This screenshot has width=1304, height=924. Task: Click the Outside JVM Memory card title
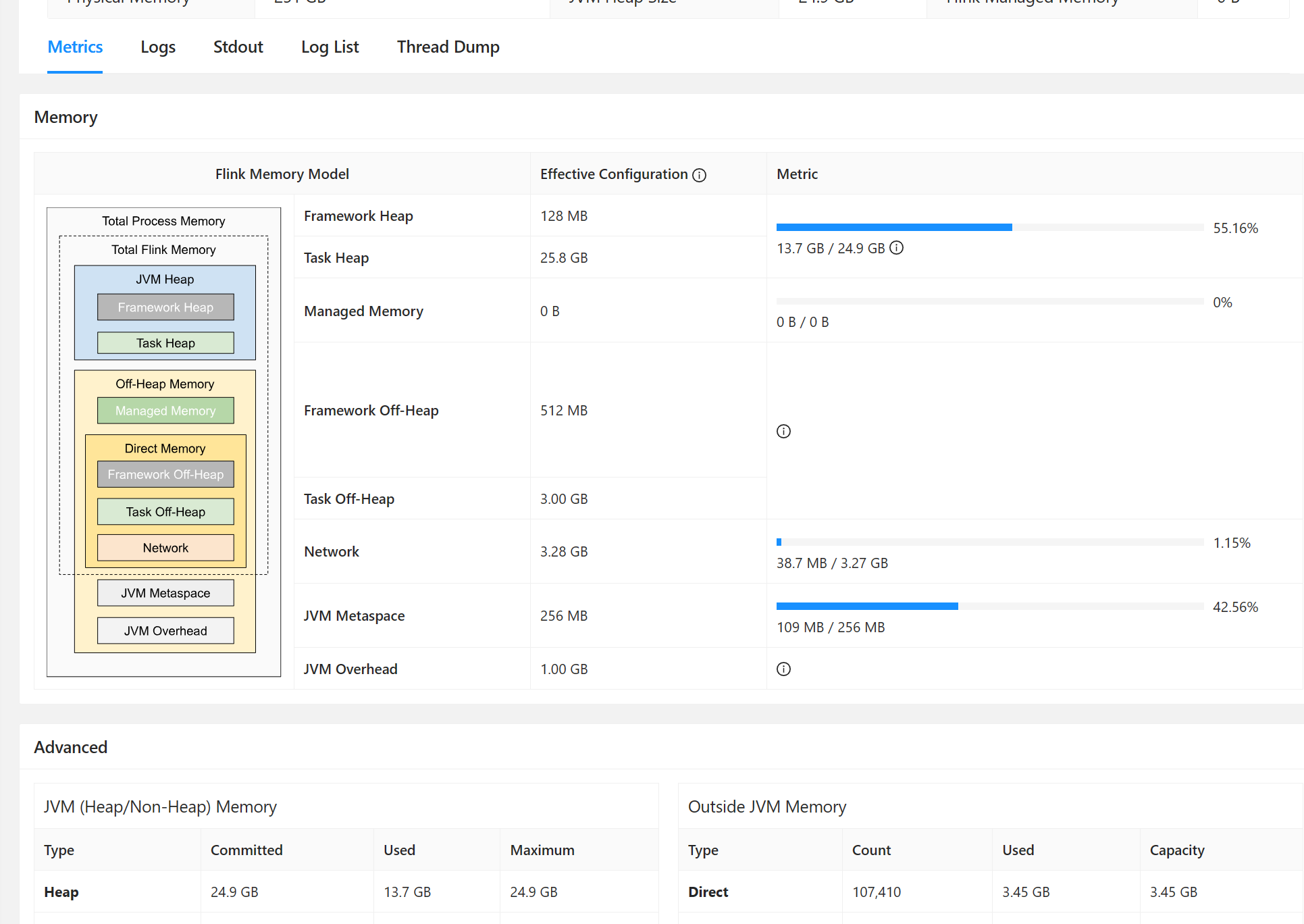(x=767, y=806)
